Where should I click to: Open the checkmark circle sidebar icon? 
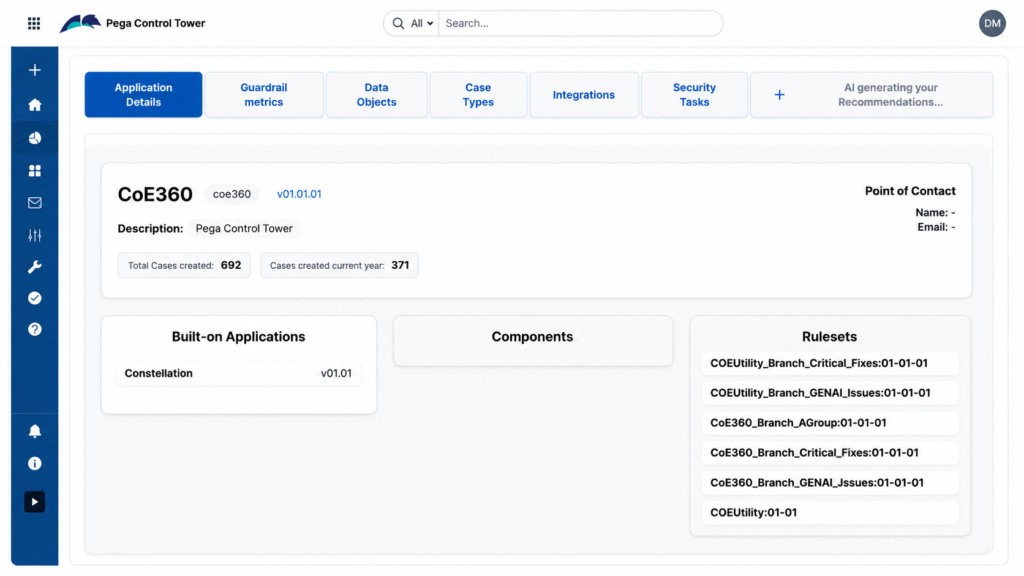coord(35,298)
